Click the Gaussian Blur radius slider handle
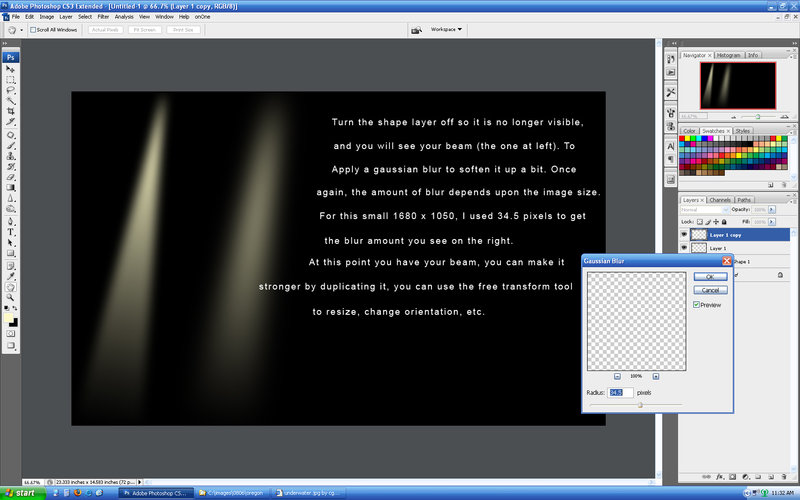The image size is (800, 500). click(640, 404)
